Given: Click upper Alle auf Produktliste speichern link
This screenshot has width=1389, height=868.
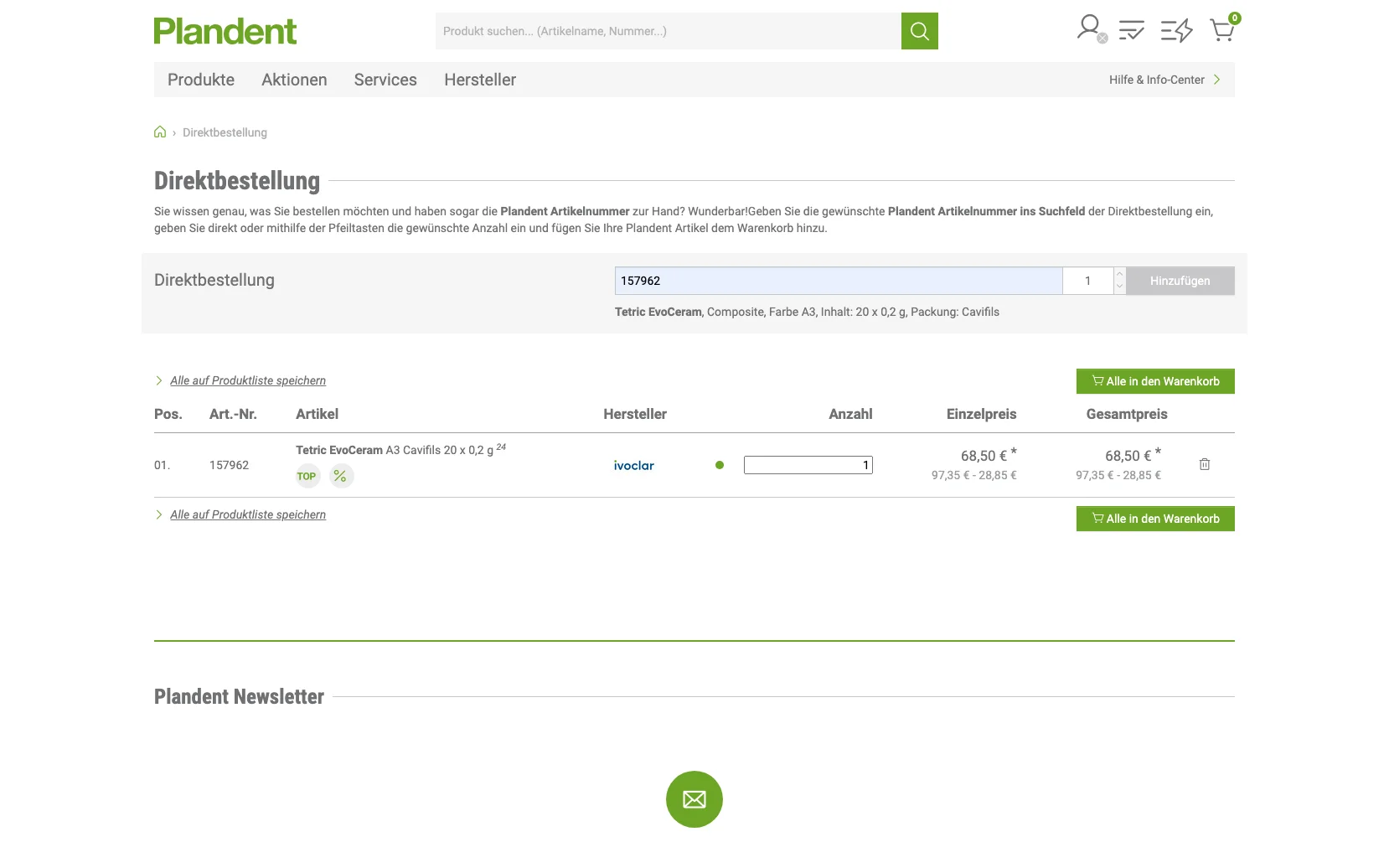Looking at the screenshot, I should 248,380.
